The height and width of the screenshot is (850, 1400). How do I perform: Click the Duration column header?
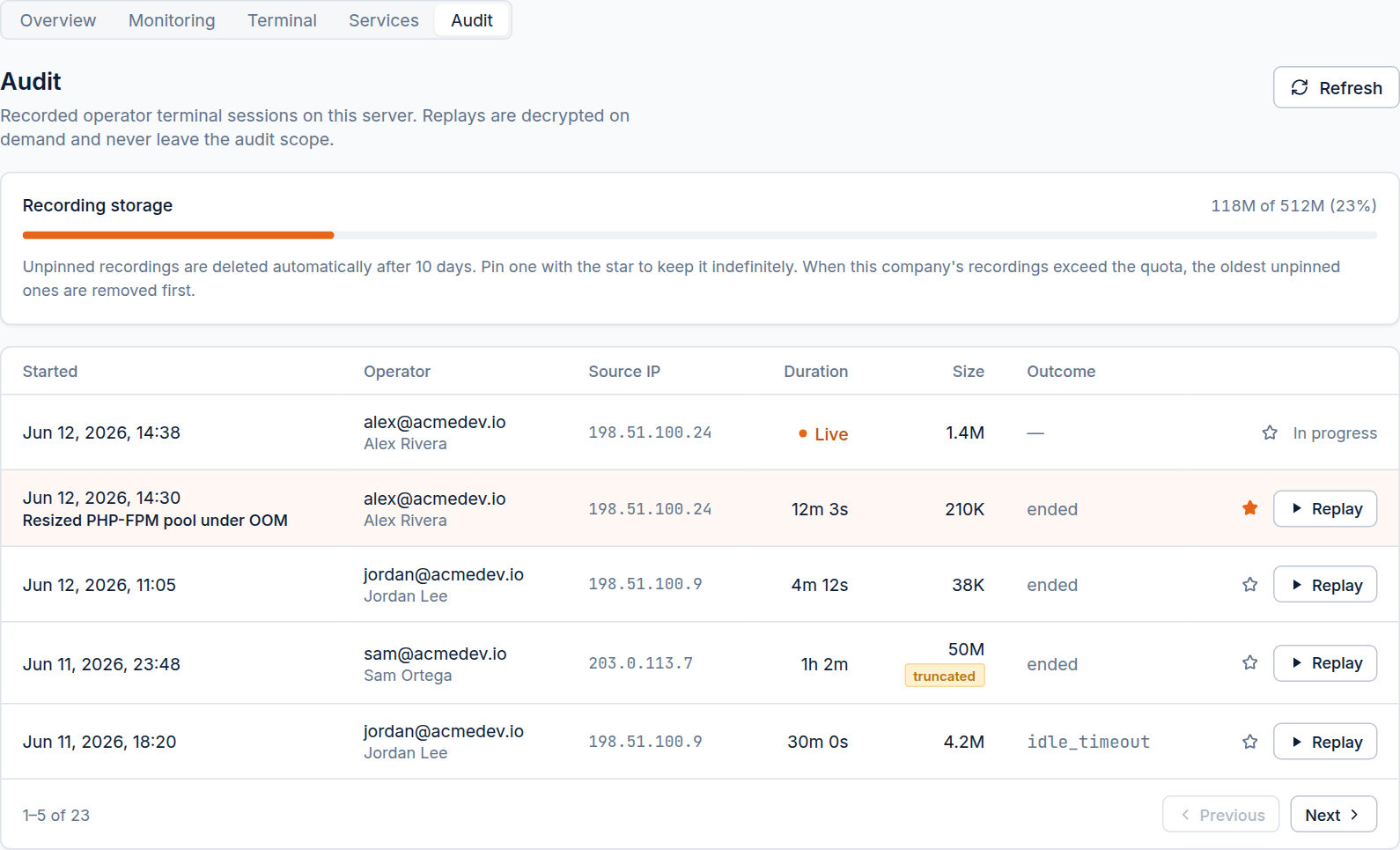pos(816,372)
